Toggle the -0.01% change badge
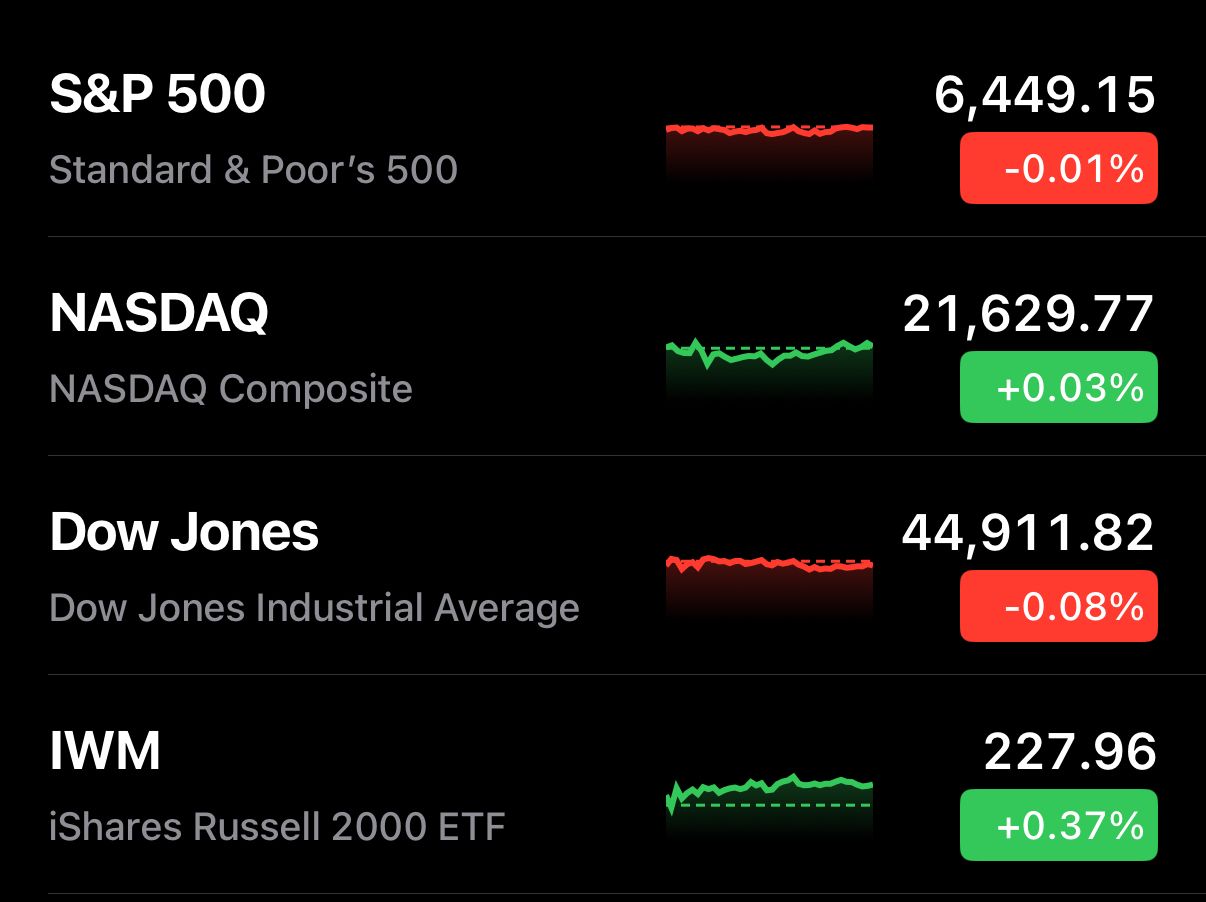 tap(1059, 168)
